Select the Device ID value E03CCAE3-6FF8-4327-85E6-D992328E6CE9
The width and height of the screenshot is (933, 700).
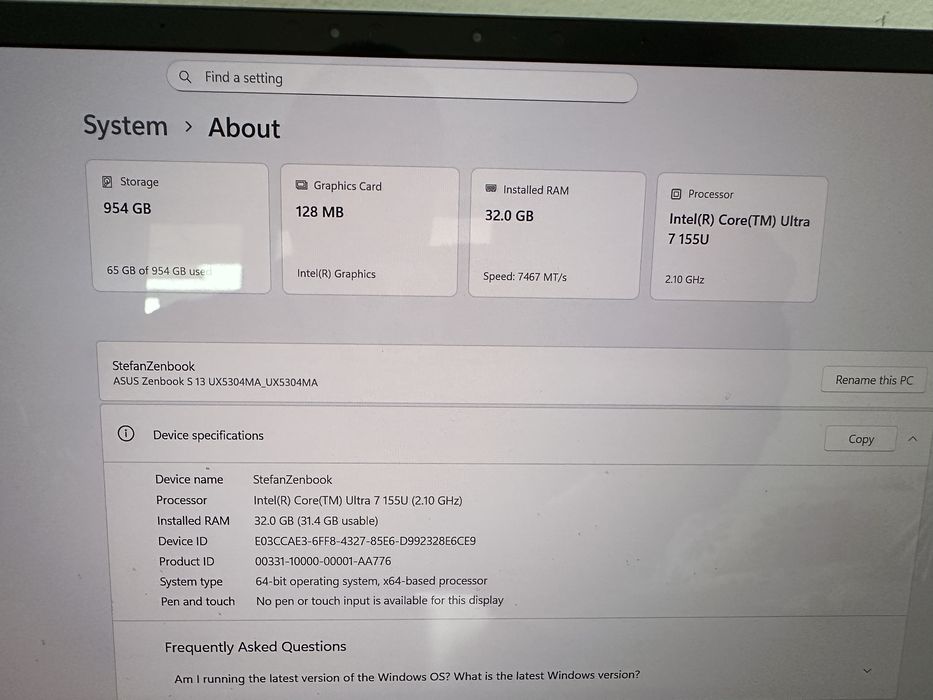(x=365, y=541)
